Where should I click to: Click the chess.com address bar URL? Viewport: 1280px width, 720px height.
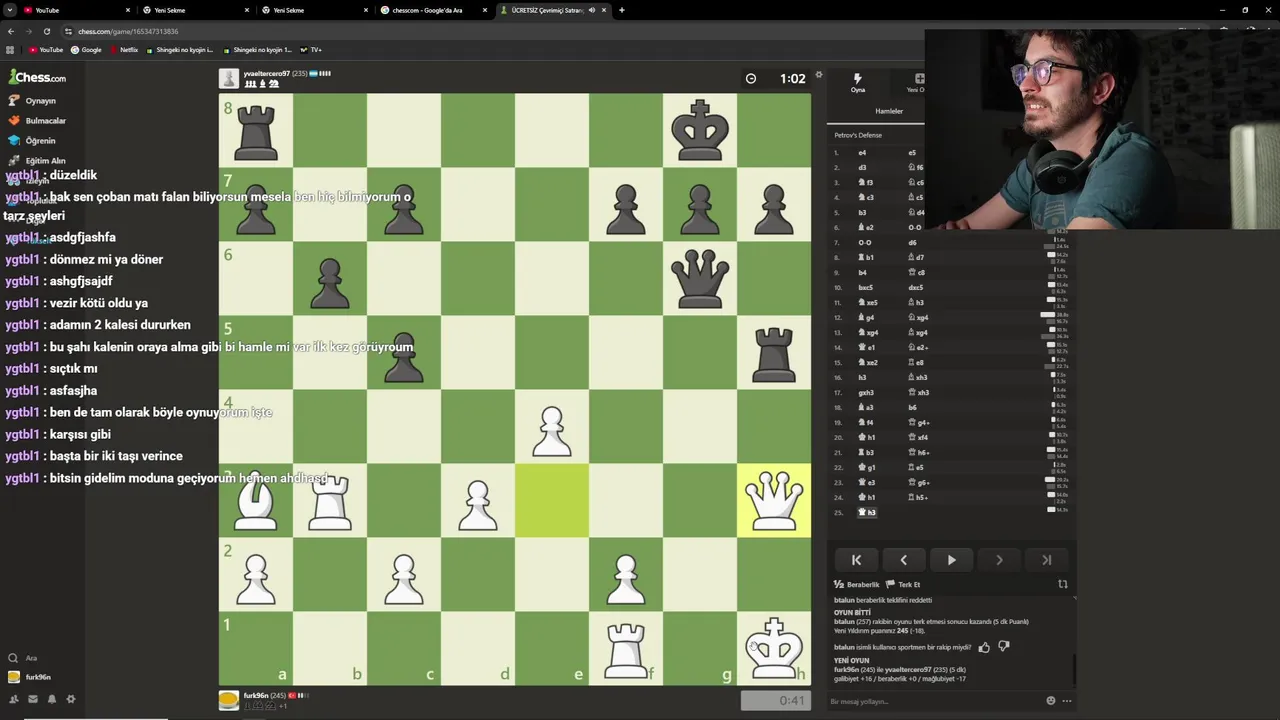[128, 31]
